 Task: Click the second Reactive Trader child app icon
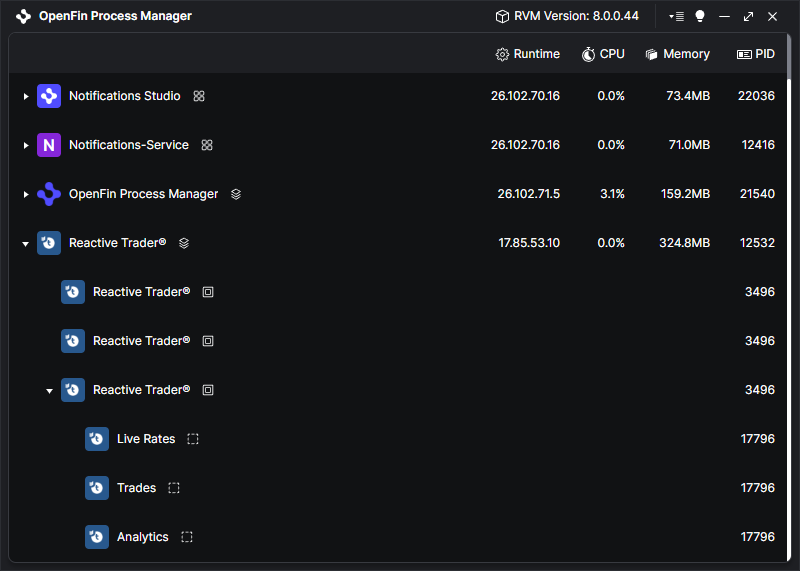pos(73,341)
